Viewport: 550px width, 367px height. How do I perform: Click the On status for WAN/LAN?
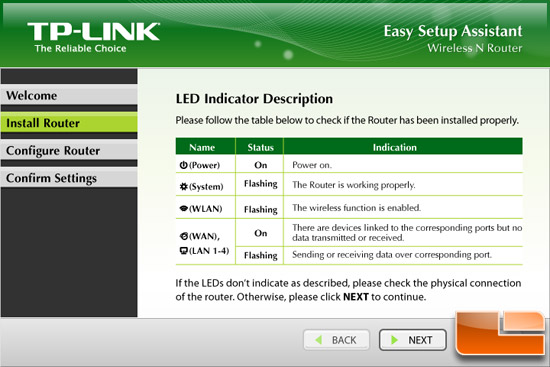pyautogui.click(x=261, y=233)
